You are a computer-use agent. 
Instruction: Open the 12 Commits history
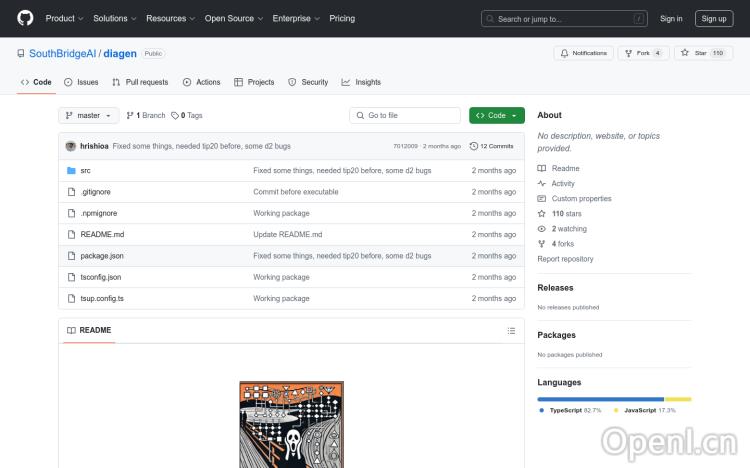click(x=491, y=146)
